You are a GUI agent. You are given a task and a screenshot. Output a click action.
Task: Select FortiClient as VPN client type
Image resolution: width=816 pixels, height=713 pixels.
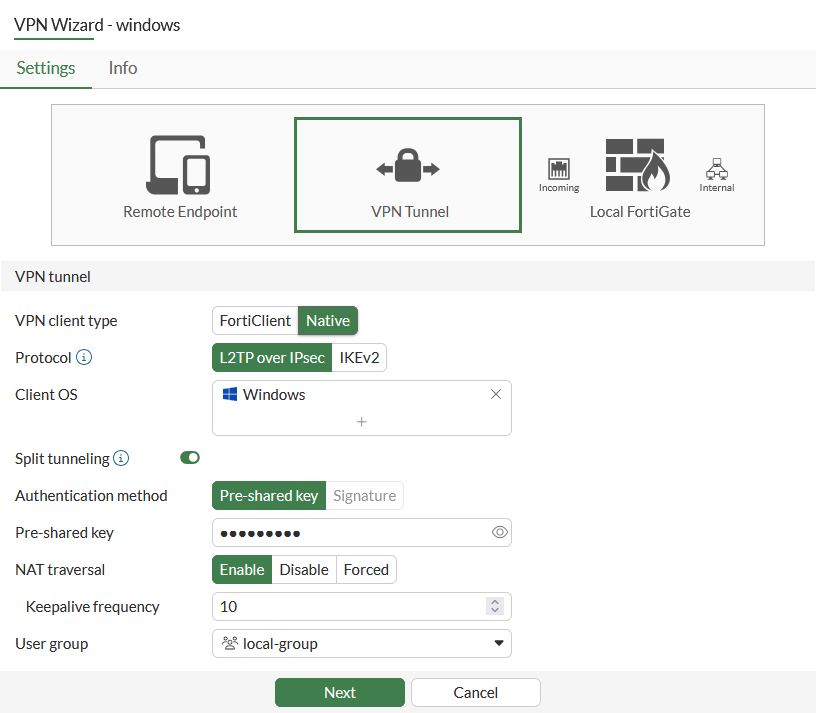[x=255, y=321]
